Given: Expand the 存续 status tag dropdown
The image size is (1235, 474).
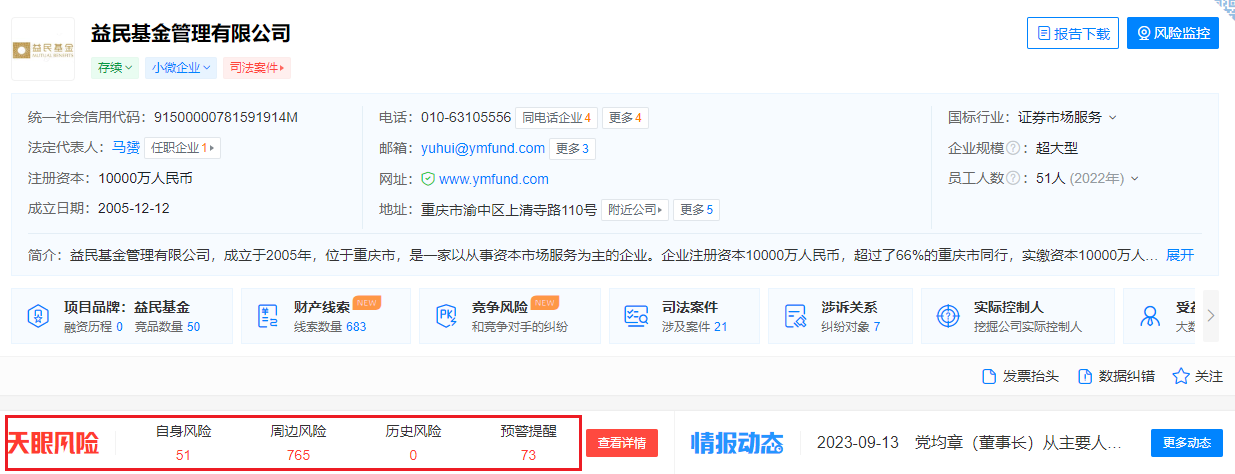Looking at the screenshot, I should click(115, 68).
